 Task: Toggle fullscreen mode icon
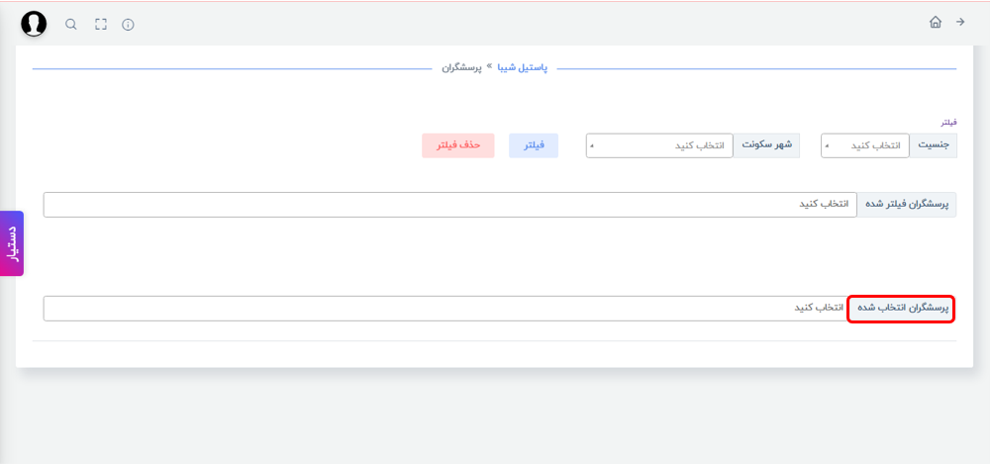(100, 25)
